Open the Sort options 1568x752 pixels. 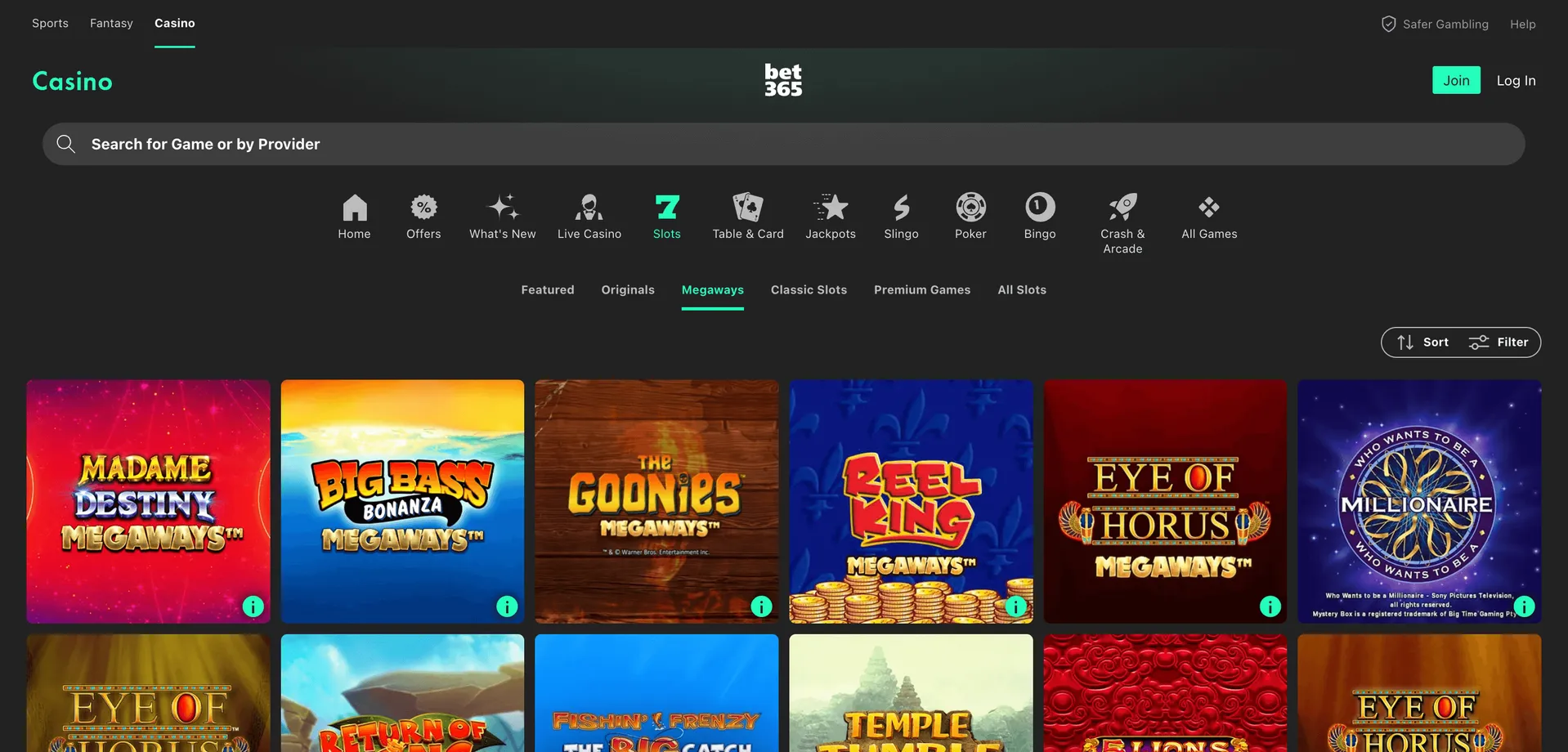(1422, 342)
